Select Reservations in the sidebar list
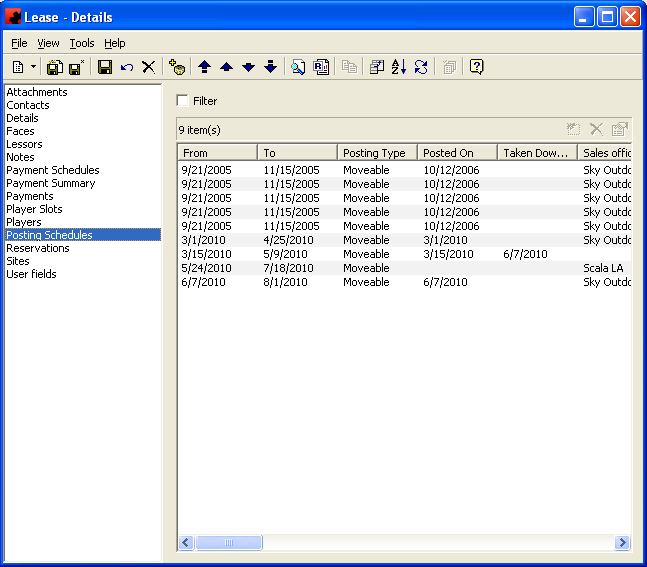The image size is (647, 567). (x=38, y=248)
